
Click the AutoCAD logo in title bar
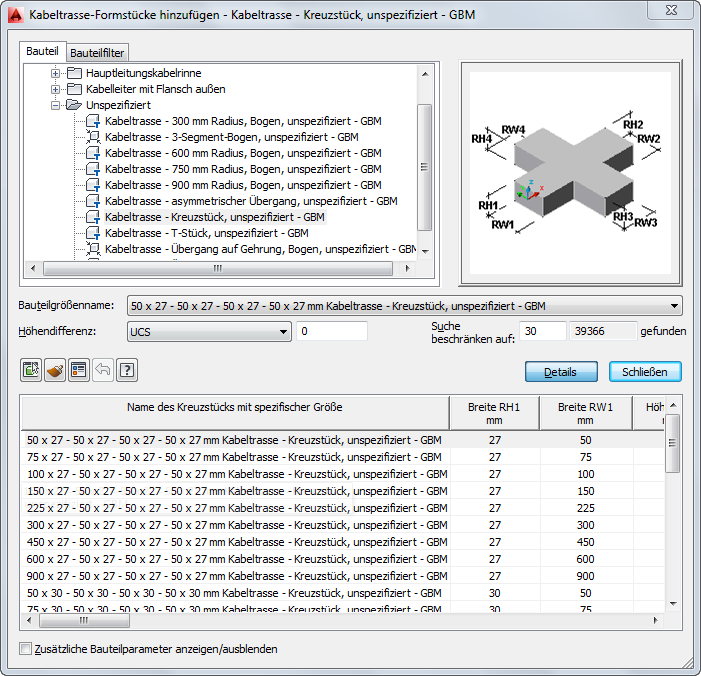(x=16, y=15)
